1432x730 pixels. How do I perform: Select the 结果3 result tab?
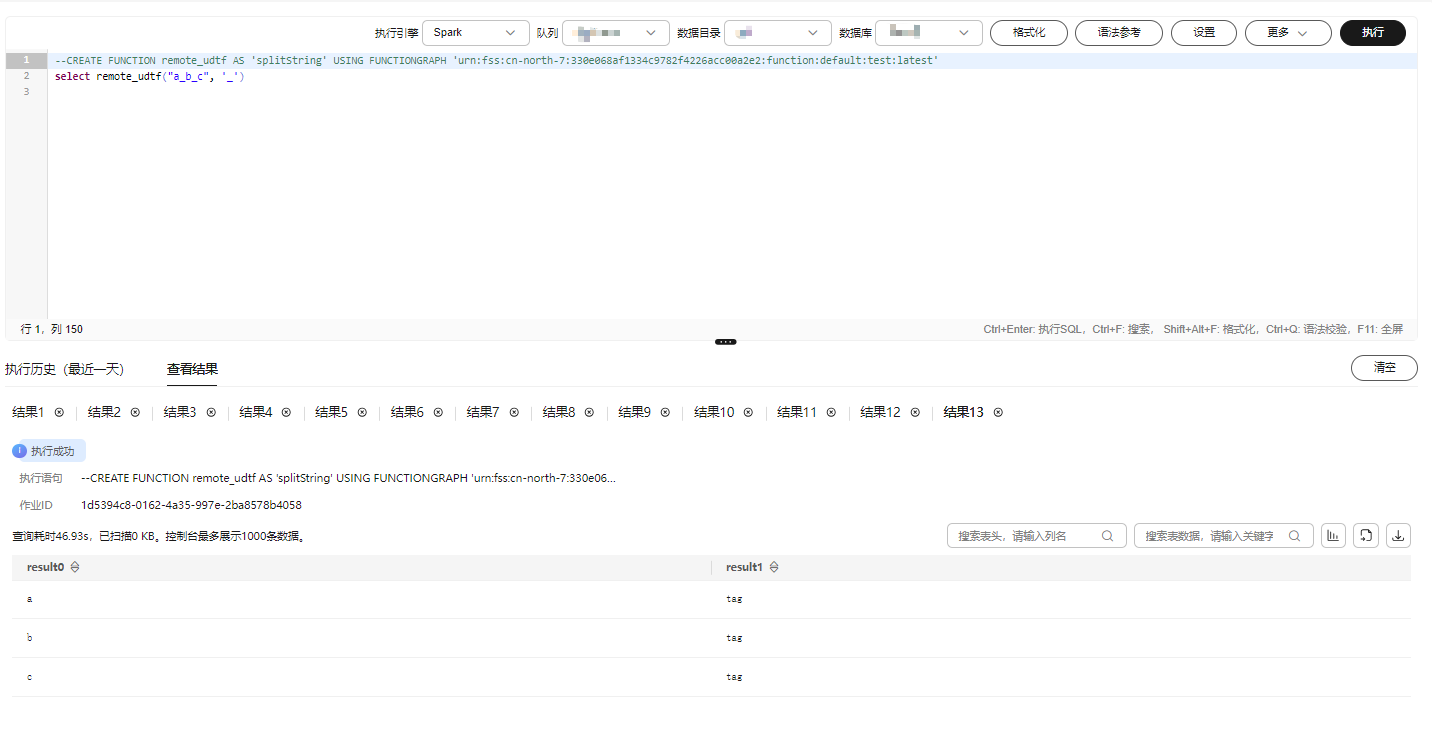click(x=180, y=412)
